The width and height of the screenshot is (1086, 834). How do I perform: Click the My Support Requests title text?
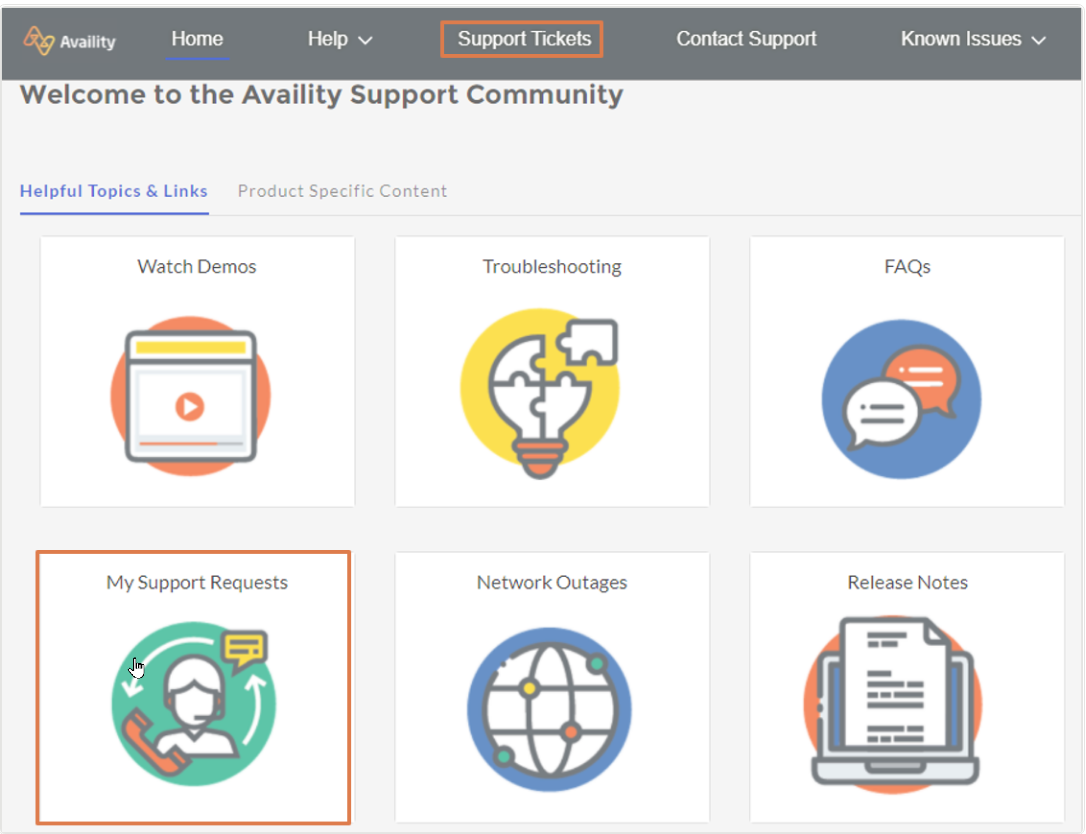(197, 583)
